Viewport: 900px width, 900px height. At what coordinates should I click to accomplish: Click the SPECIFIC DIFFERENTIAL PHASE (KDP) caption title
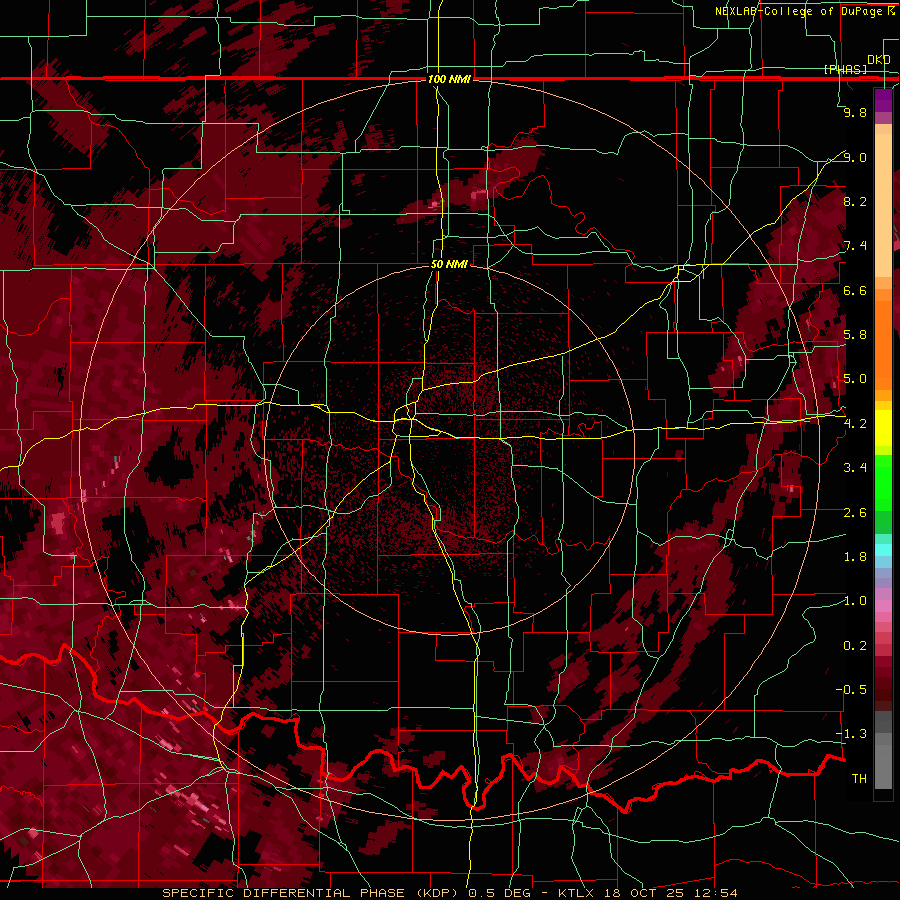(x=312, y=893)
